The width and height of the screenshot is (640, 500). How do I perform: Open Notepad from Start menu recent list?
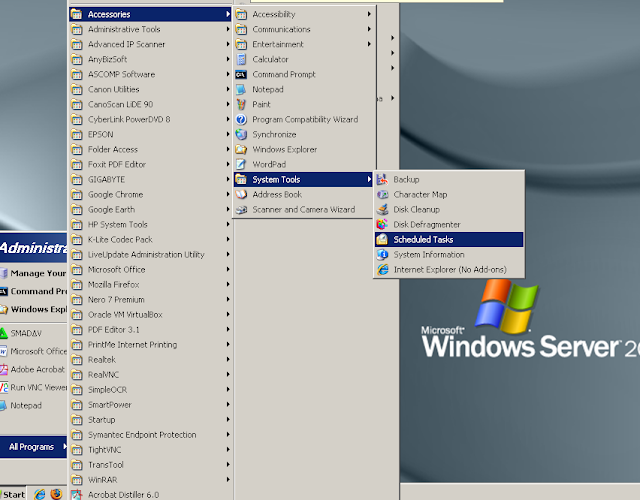click(x=33, y=405)
